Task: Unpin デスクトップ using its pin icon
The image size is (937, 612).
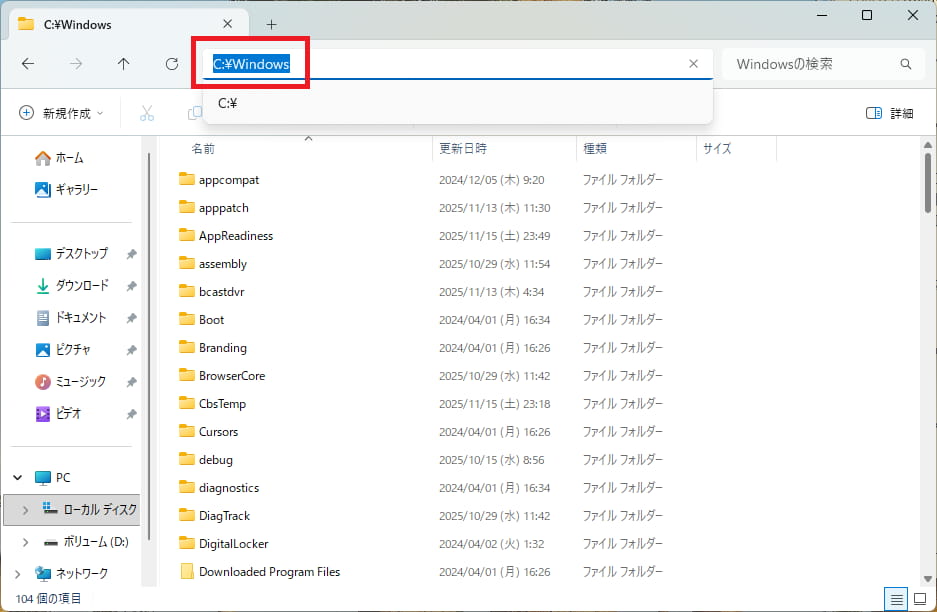Action: point(131,254)
